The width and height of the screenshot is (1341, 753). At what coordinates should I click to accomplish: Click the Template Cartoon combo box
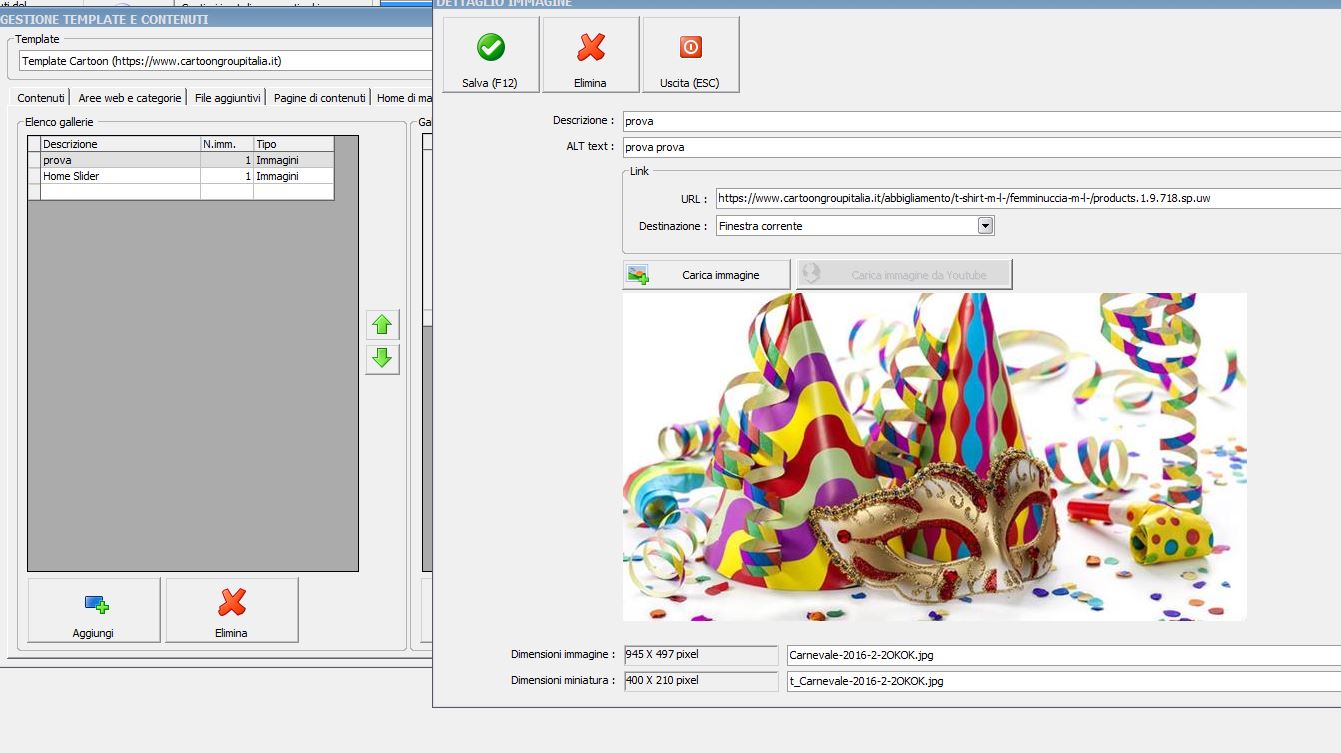(226, 61)
